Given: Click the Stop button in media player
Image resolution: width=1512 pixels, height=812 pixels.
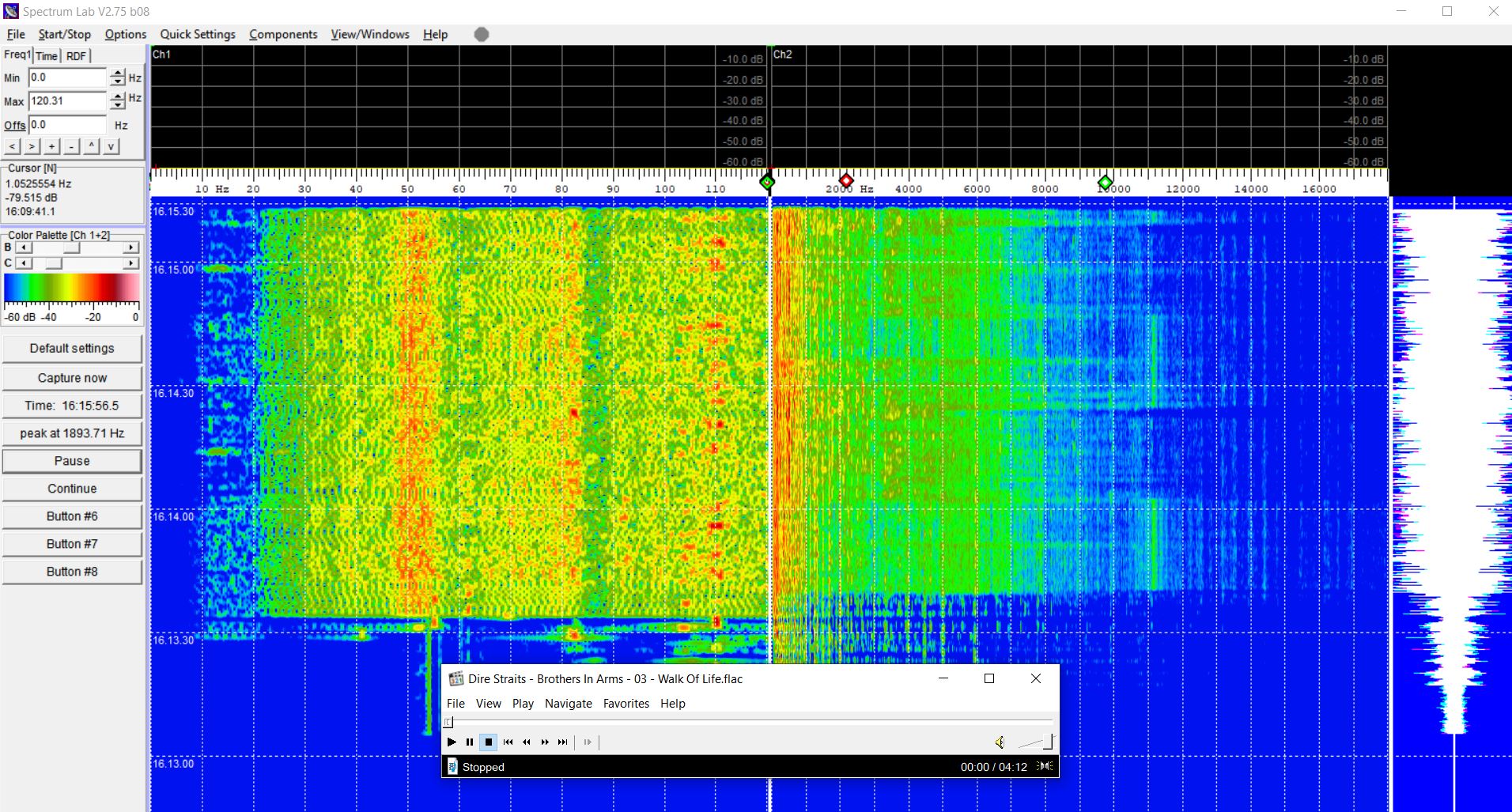Looking at the screenshot, I should point(489,742).
